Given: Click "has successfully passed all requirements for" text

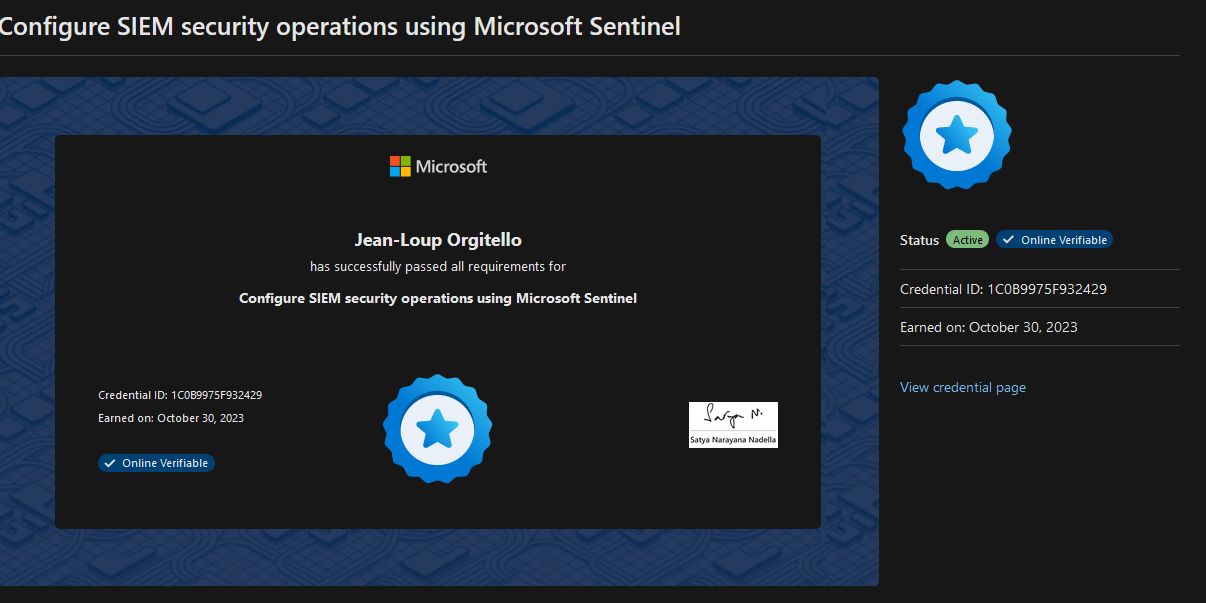Looking at the screenshot, I should point(438,267).
